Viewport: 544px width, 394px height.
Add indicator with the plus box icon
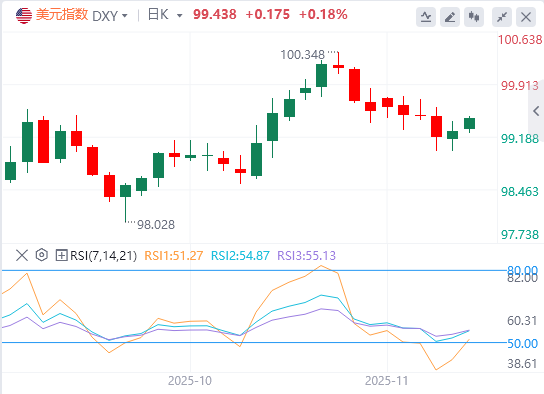61,256
